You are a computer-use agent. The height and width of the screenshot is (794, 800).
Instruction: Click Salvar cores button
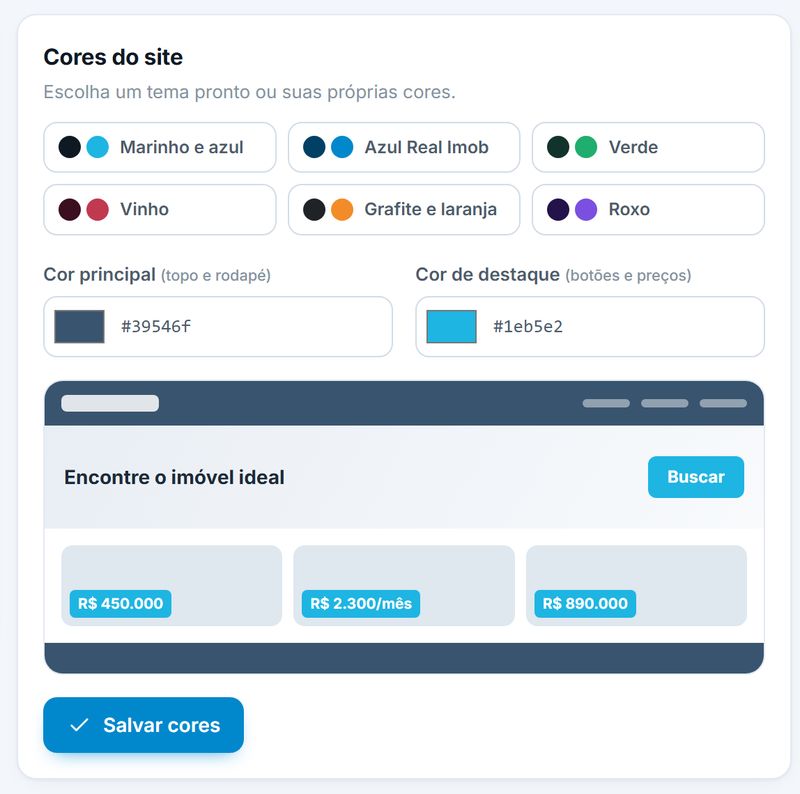143,725
